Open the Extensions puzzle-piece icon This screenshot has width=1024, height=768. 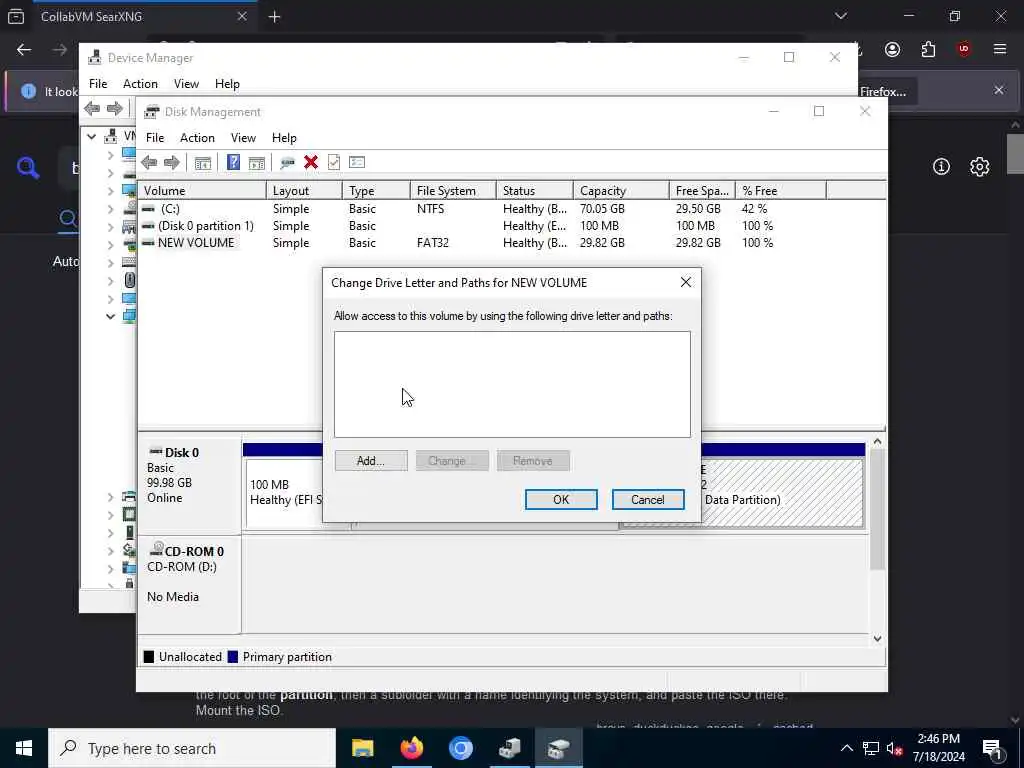point(928,50)
